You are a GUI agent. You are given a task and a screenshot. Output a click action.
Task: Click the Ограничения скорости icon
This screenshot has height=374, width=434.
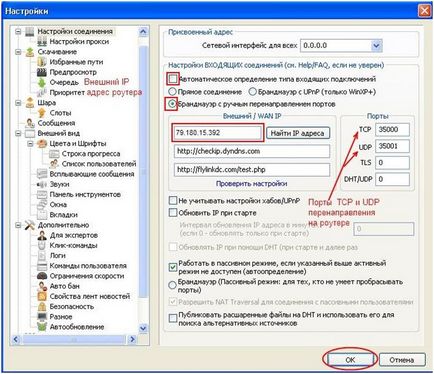(42, 276)
